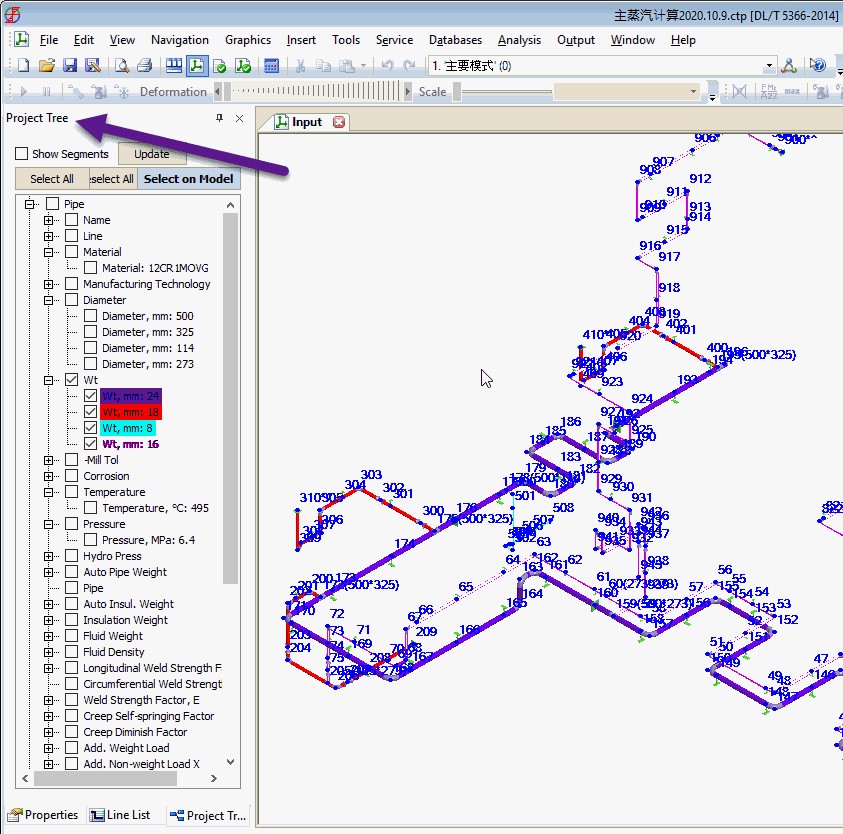Image resolution: width=843 pixels, height=834 pixels.
Task: Click the Deformation slider track
Action: [314, 91]
